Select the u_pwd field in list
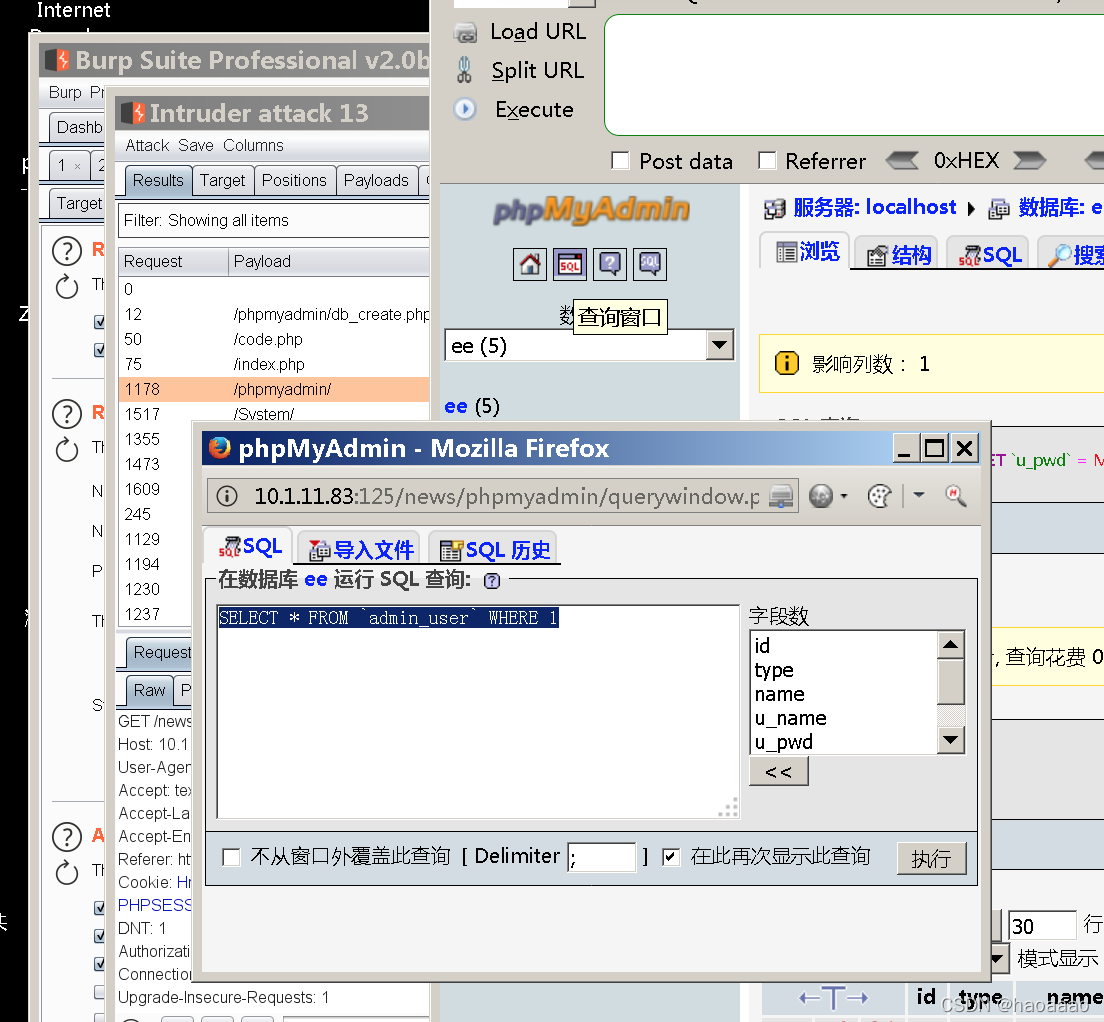The height and width of the screenshot is (1022, 1104). [x=843, y=742]
